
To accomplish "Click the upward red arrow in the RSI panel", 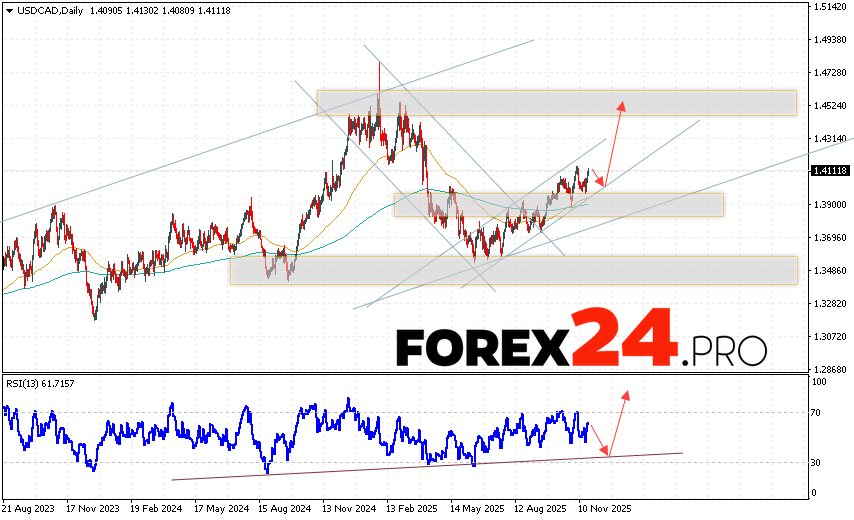I will pyautogui.click(x=626, y=393).
